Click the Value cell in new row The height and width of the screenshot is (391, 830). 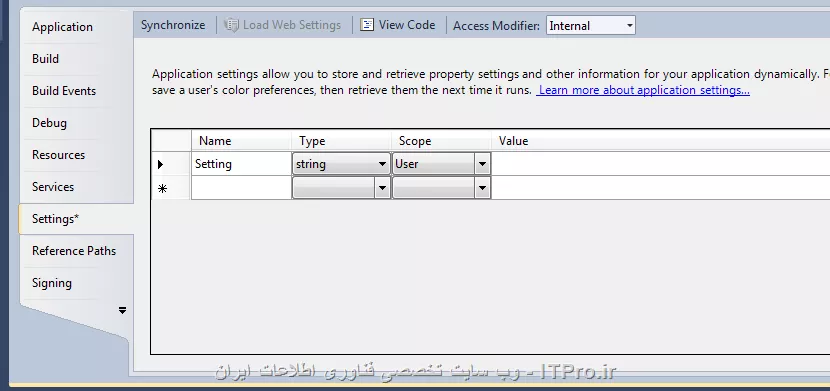(x=661, y=188)
